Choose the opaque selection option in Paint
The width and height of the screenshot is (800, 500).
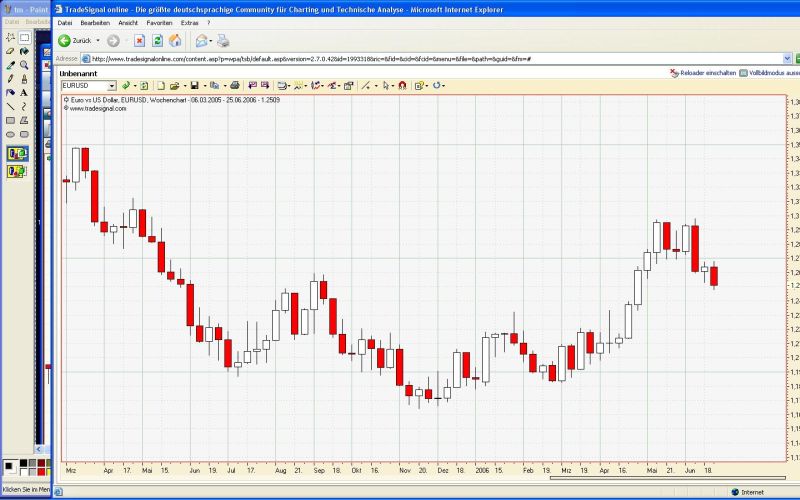(x=17, y=154)
